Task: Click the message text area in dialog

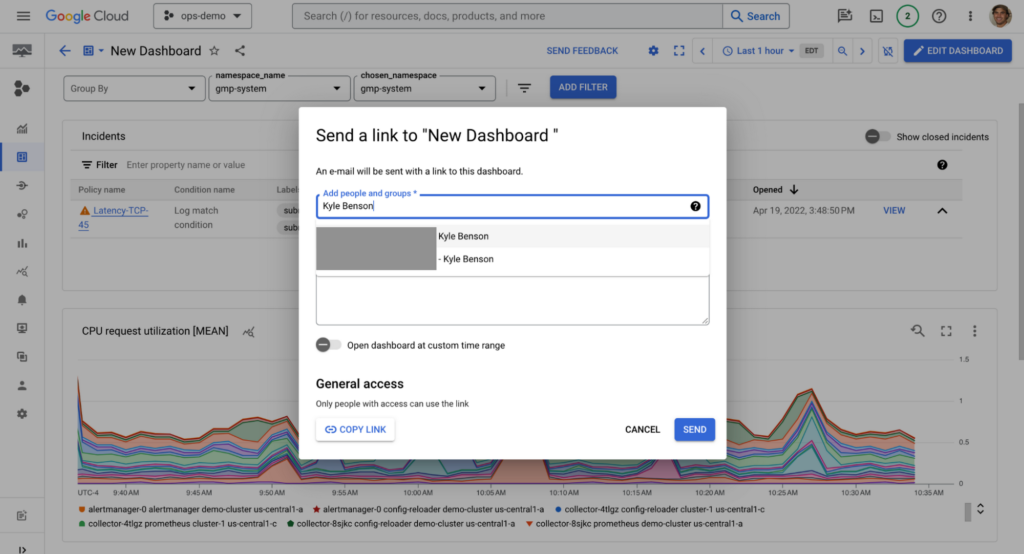Action: [x=513, y=300]
